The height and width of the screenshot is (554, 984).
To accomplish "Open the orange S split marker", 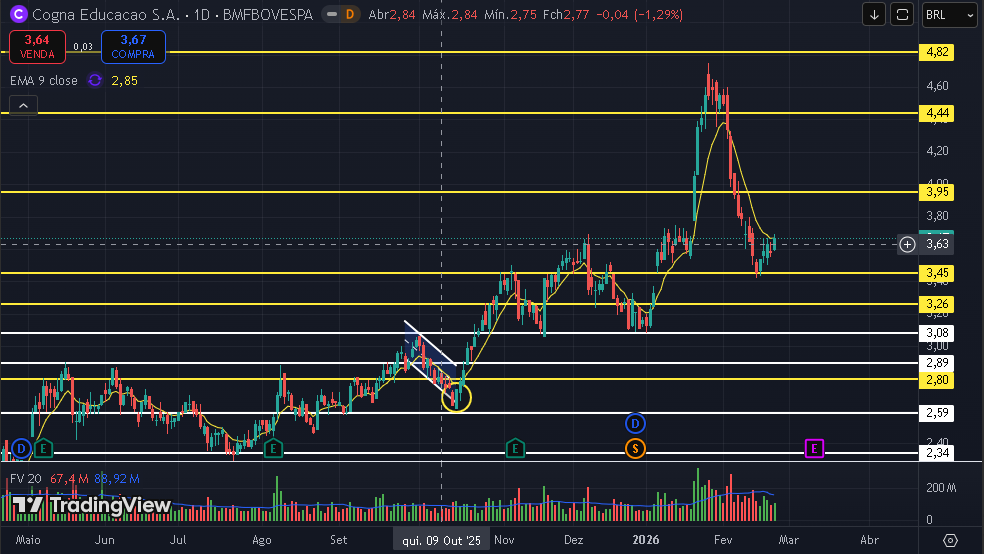I will pyautogui.click(x=635, y=449).
